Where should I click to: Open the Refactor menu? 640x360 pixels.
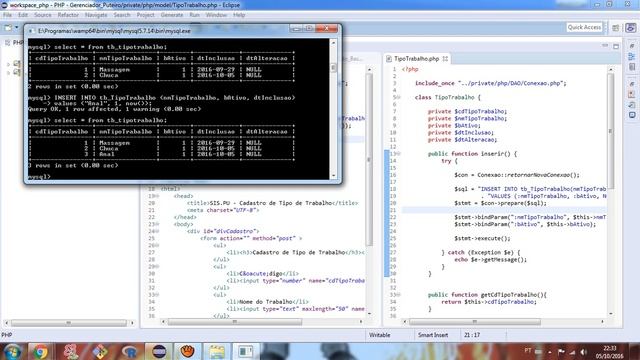coord(68,15)
